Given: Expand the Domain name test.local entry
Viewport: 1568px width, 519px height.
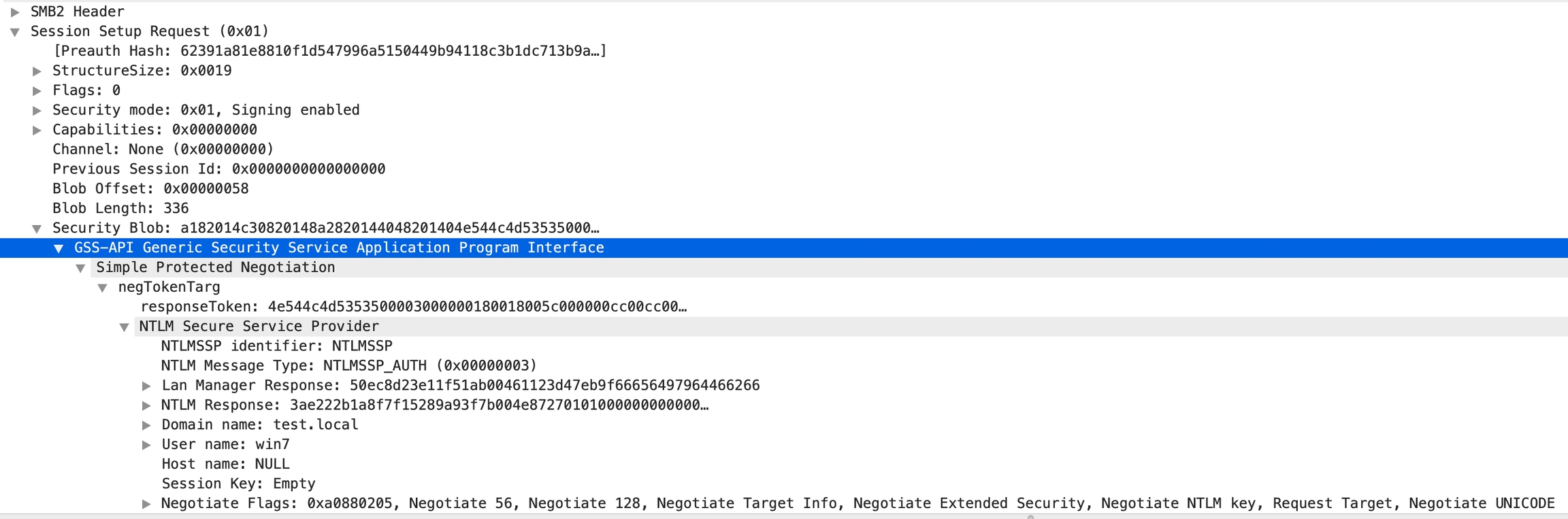Looking at the screenshot, I should (146, 426).
